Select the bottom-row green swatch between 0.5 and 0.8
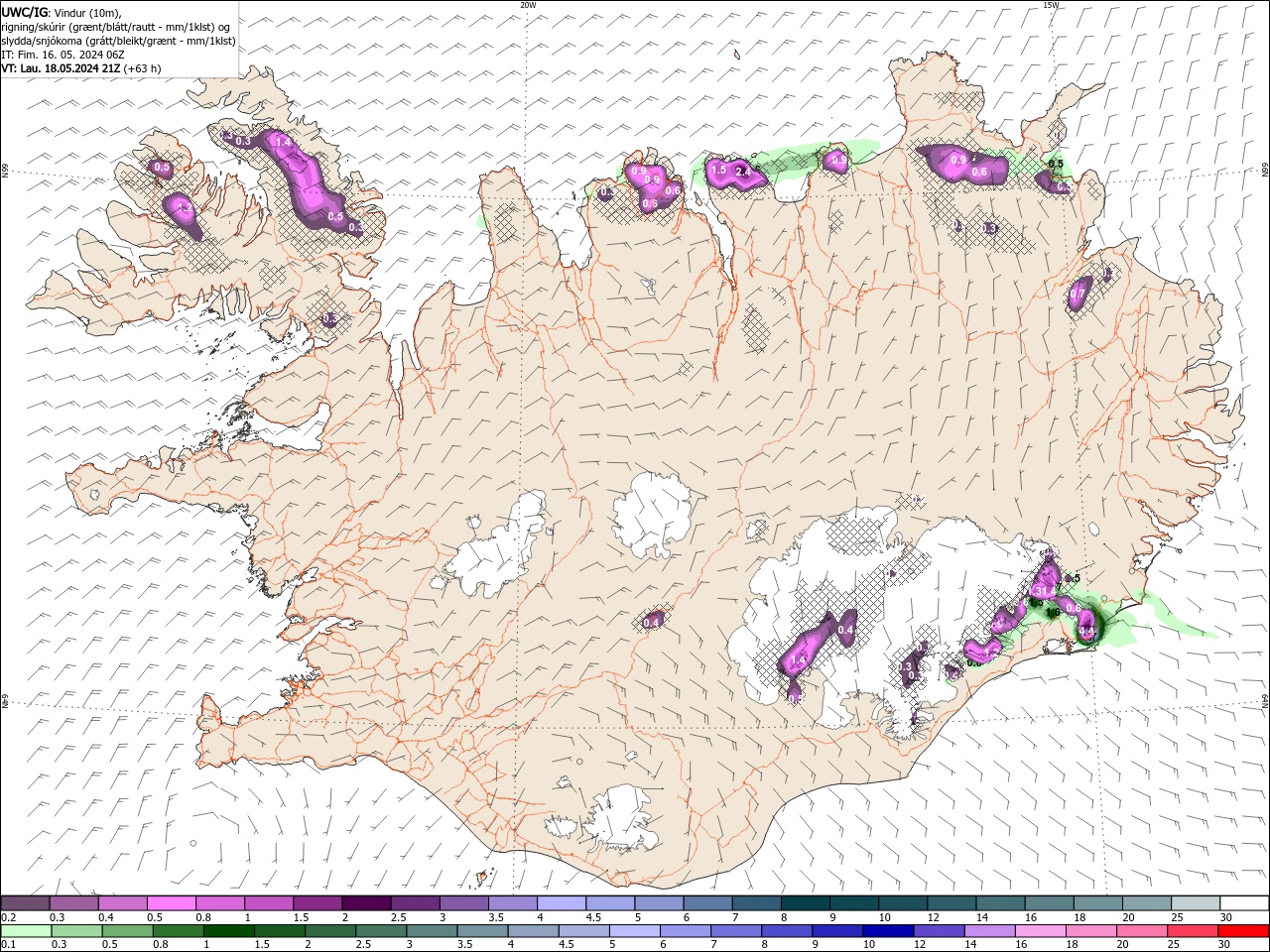1270x952 pixels. (178, 931)
